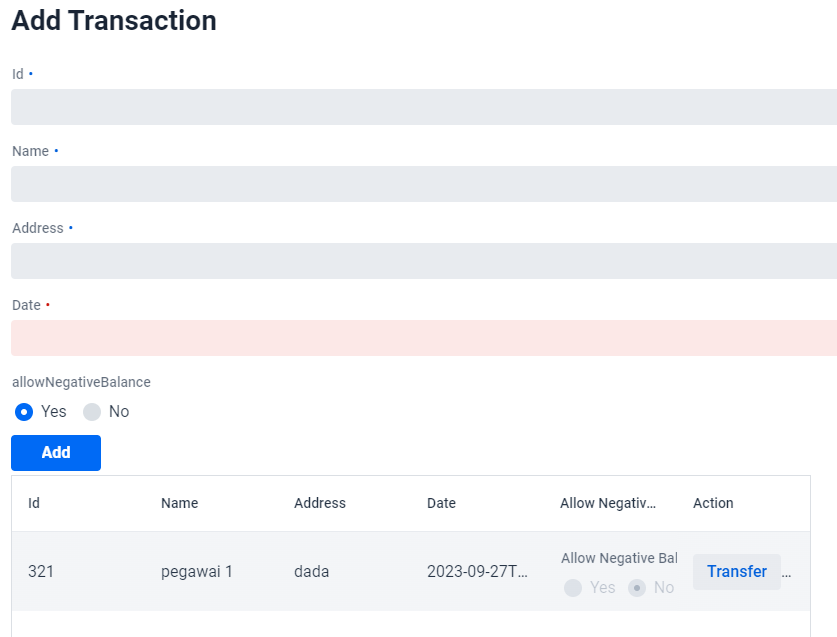Click the Transfer button for pegawai 1

[x=736, y=572]
